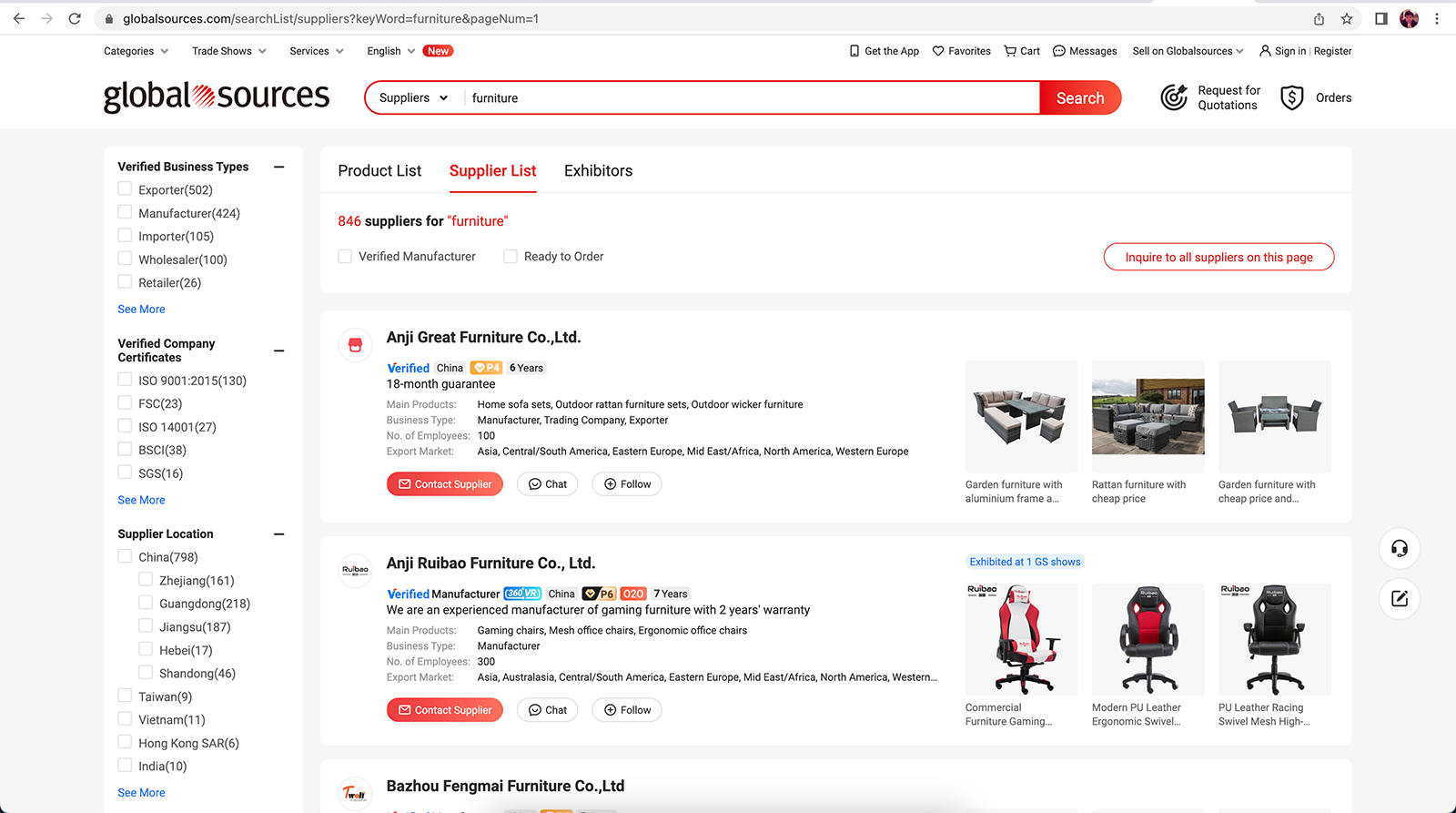
Task: Enable the Ready to Order checkbox
Action: click(511, 257)
